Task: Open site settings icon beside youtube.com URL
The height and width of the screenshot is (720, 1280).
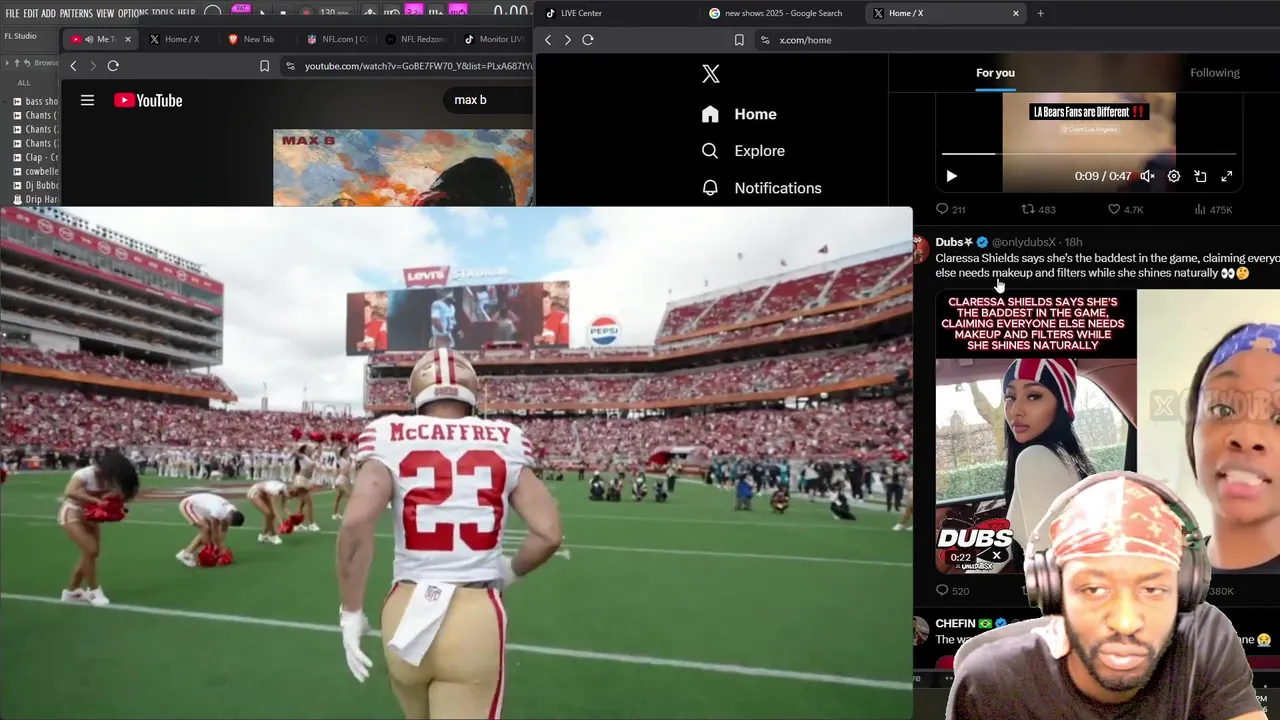Action: (290, 66)
